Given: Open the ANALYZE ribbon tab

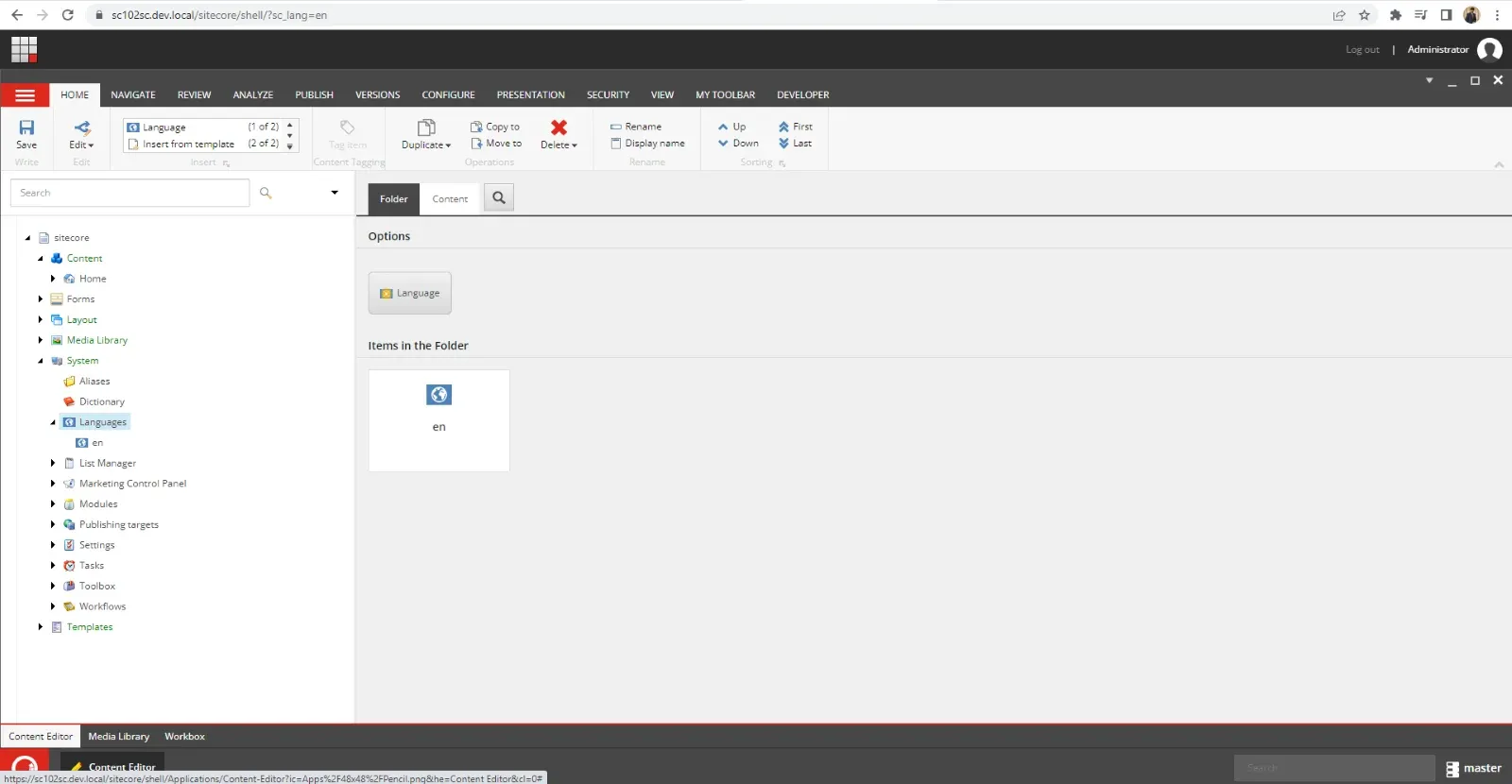Looking at the screenshot, I should [252, 95].
